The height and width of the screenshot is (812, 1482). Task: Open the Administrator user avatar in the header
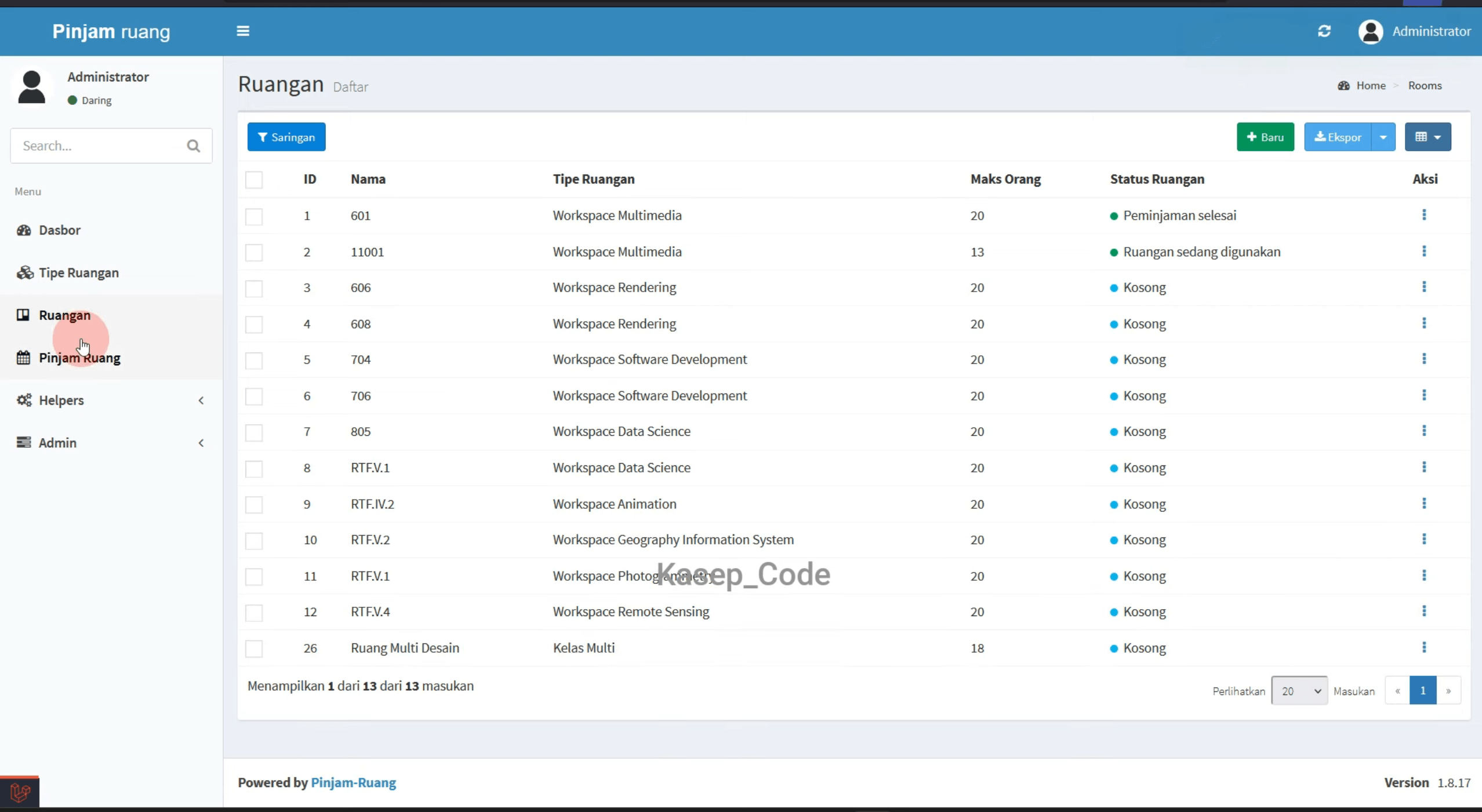coord(1371,31)
